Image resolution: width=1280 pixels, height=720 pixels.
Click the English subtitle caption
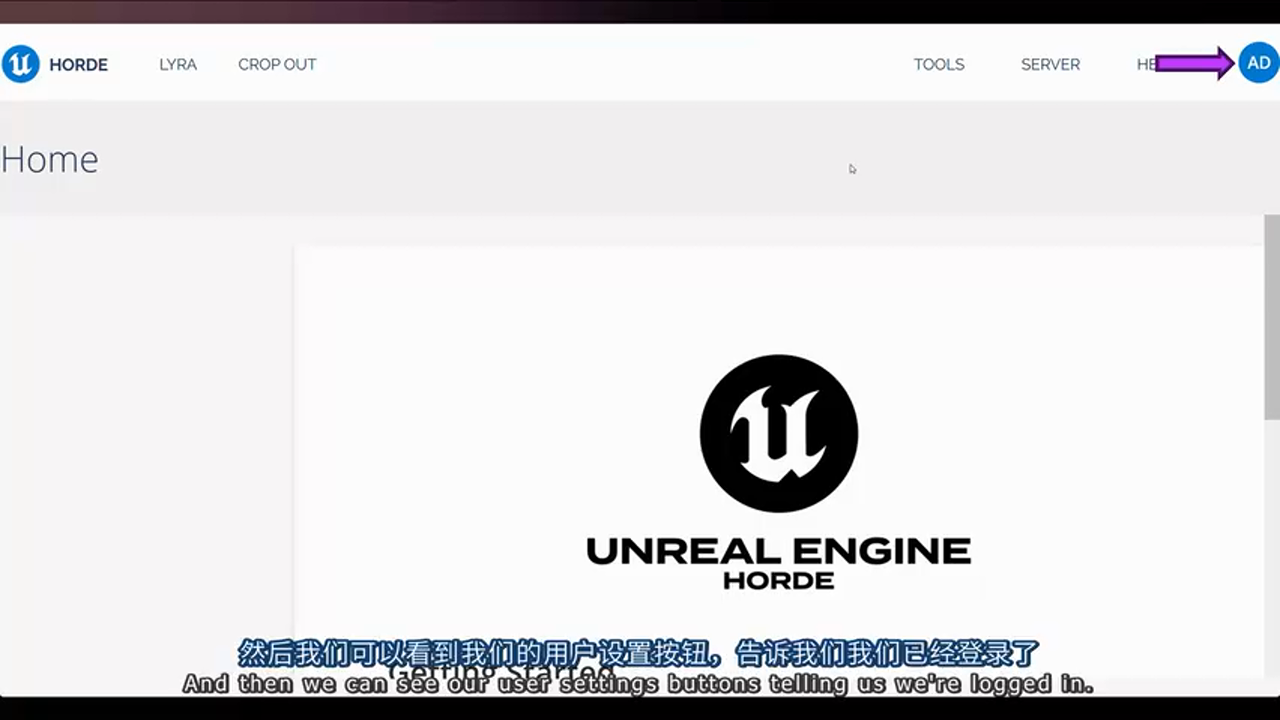tap(638, 685)
